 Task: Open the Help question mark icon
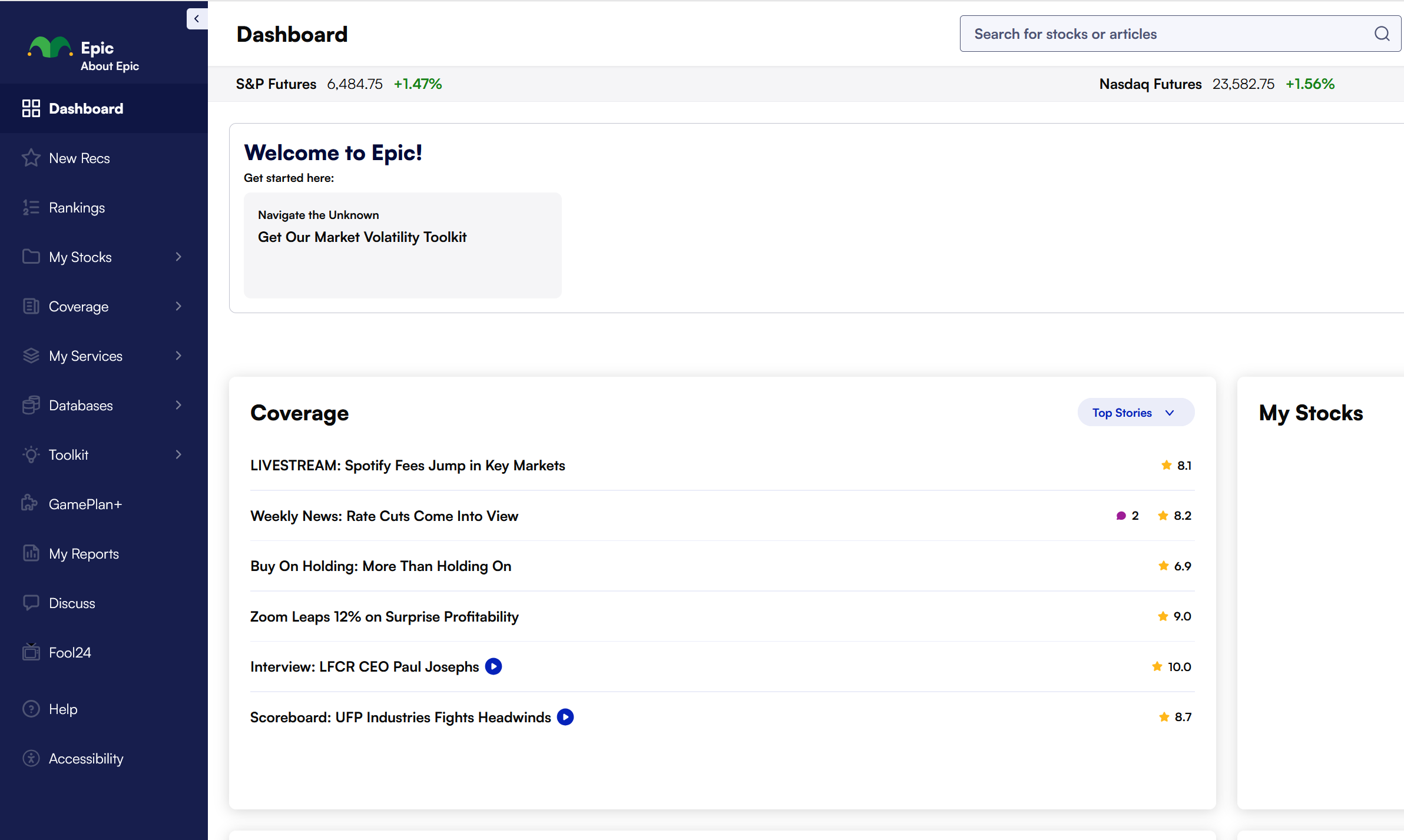(x=31, y=709)
